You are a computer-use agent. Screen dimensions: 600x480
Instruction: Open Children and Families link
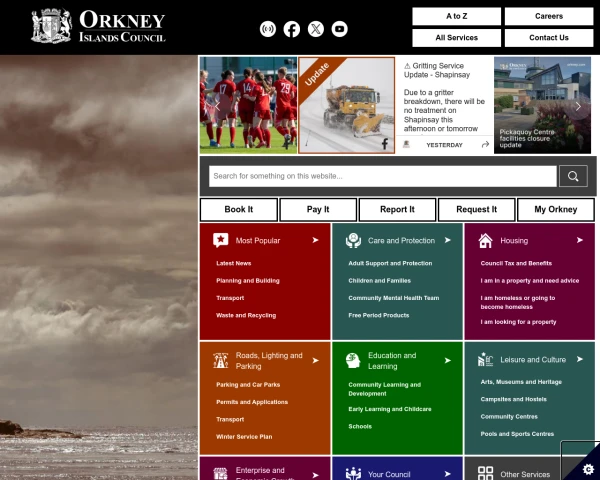coord(379,281)
